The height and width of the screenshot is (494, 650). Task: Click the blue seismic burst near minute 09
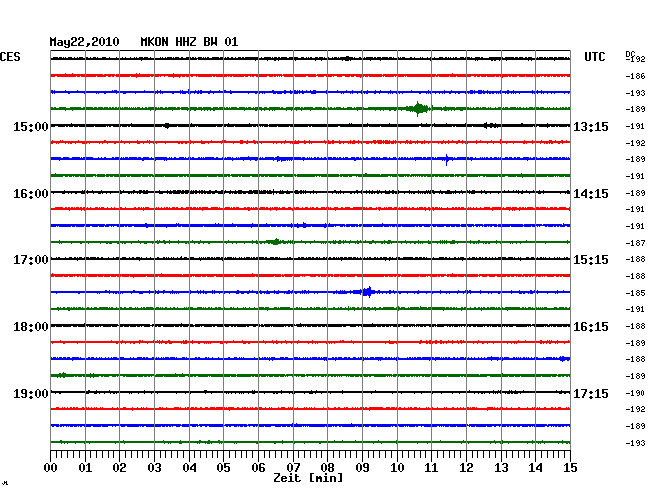click(367, 292)
